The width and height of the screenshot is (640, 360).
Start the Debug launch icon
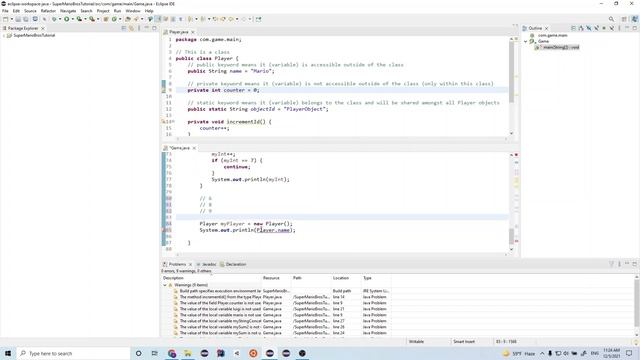pyautogui.click(x=54, y=19)
